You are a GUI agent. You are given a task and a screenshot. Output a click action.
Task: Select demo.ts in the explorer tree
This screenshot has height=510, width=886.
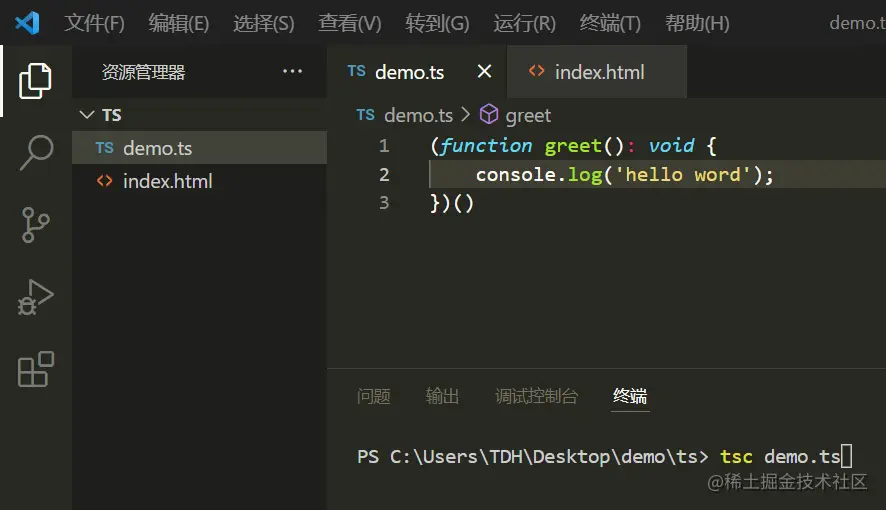point(199,148)
